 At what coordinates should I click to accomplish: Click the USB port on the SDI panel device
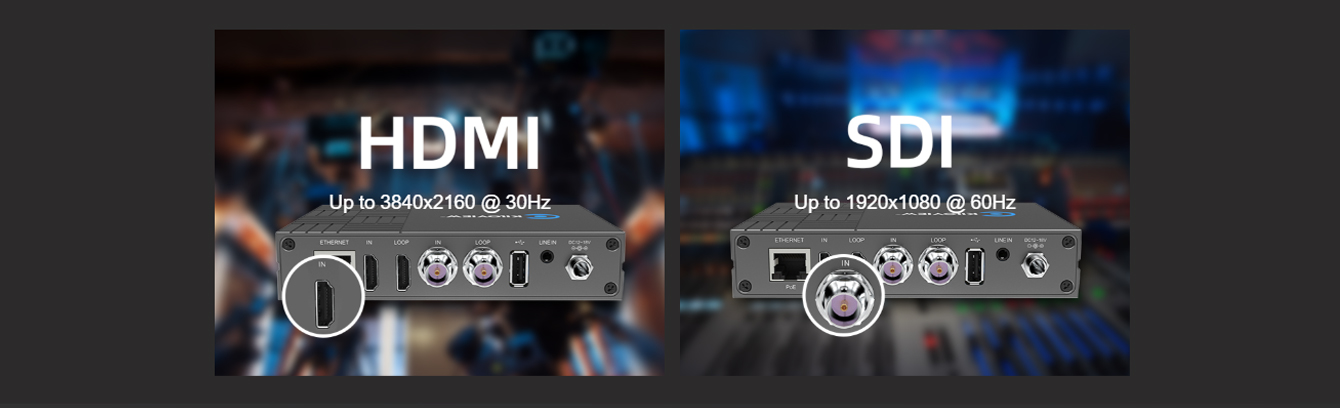[x=974, y=266]
